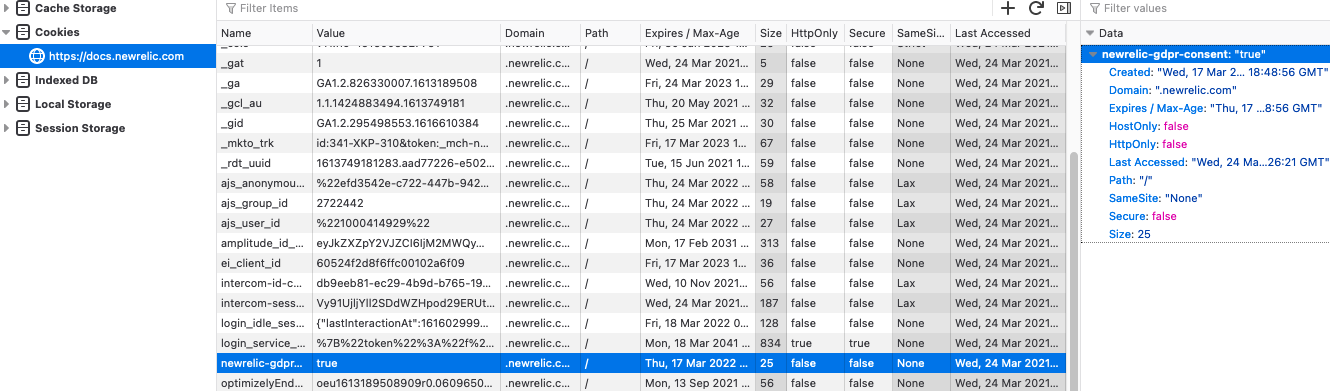Click value 2722442 of ajs_group_id
This screenshot has height=391, width=1330.
338,203
